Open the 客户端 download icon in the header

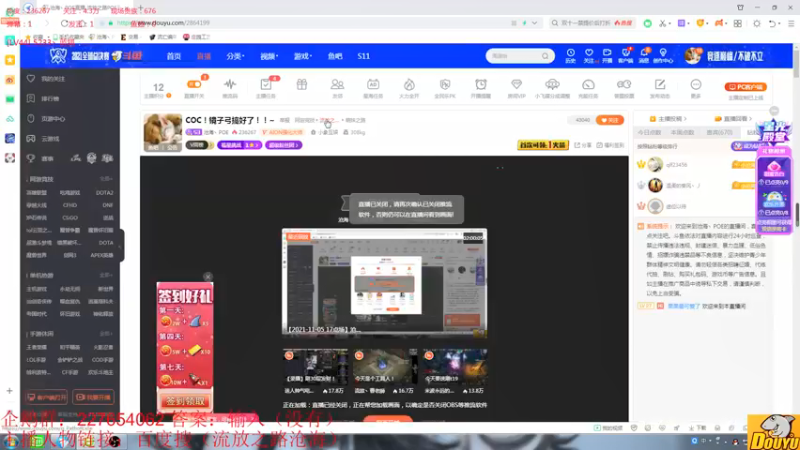626,56
